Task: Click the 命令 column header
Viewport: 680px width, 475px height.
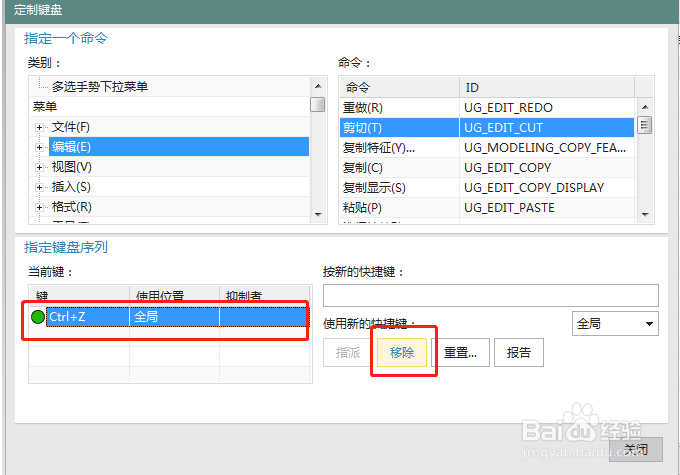Action: point(399,87)
